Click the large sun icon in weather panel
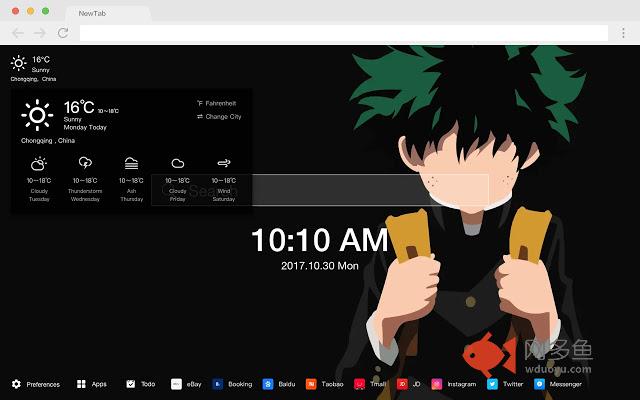 37,115
